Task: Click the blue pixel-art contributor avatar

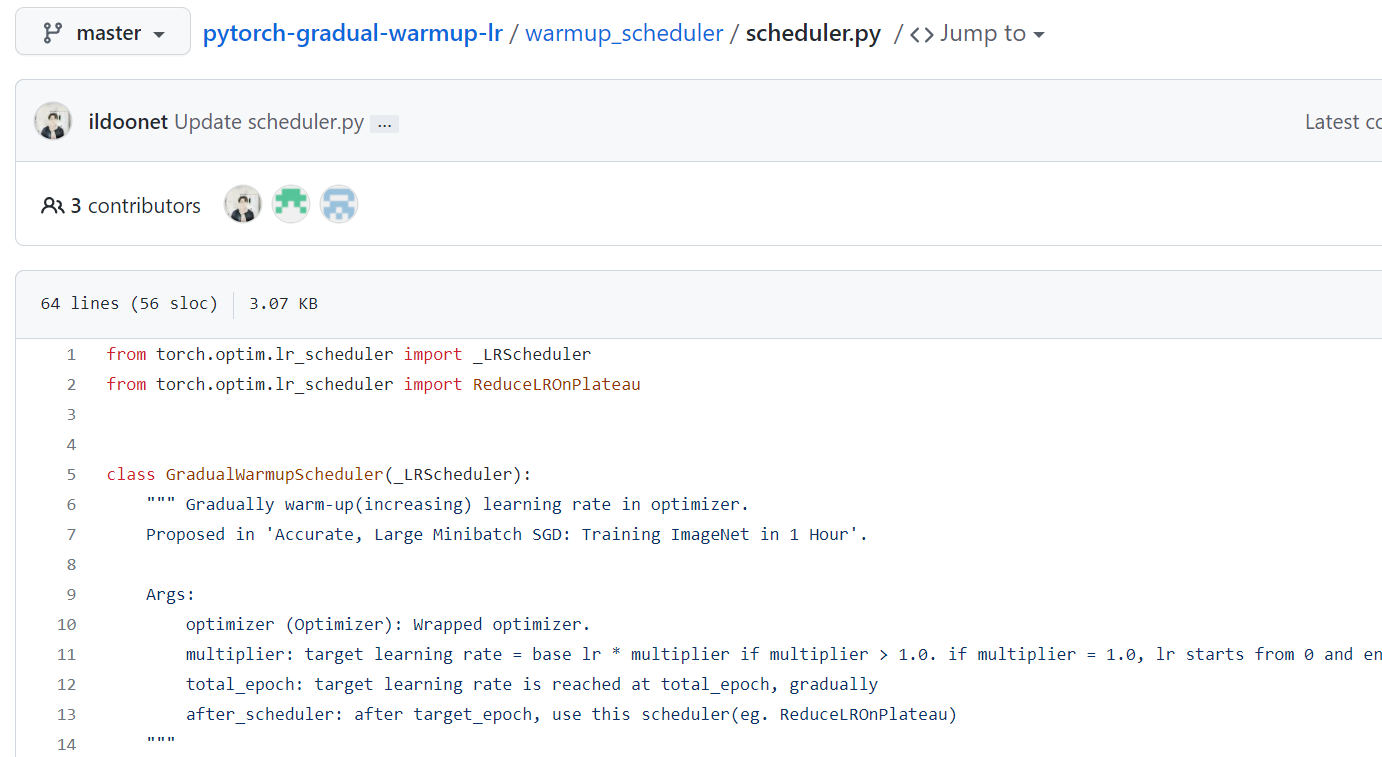Action: (x=339, y=204)
